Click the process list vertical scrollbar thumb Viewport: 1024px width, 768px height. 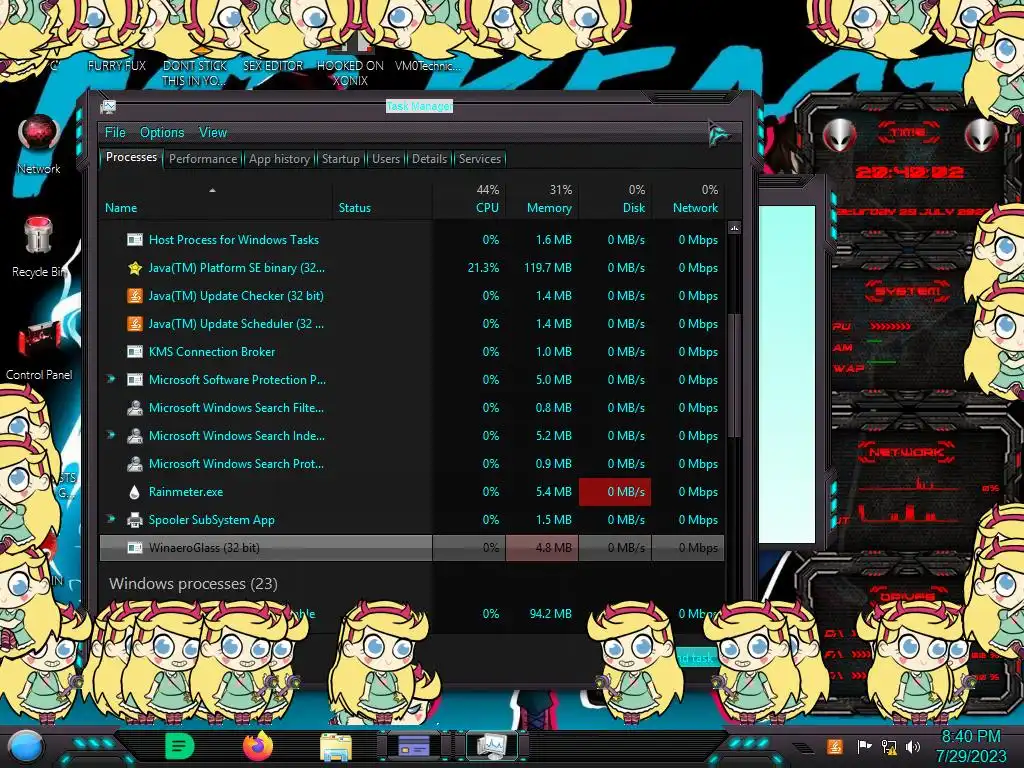coord(734,376)
